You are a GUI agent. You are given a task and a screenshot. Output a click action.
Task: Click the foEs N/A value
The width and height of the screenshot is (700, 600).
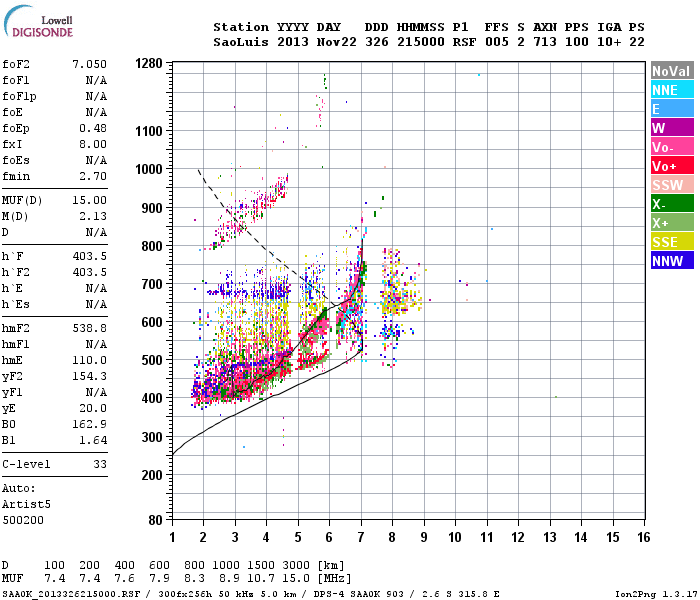(96, 160)
